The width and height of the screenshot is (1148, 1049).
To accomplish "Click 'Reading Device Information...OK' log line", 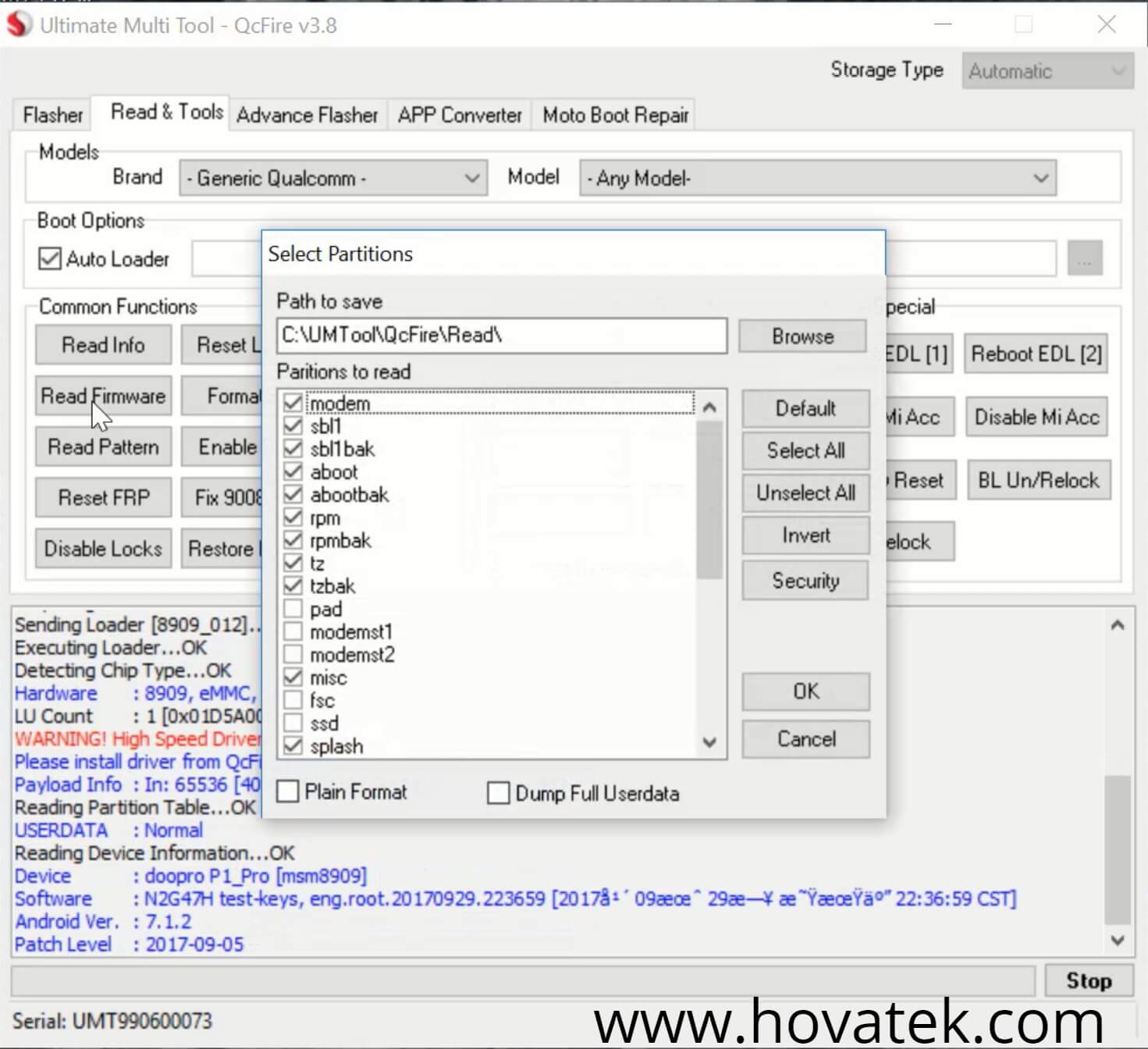I will (x=155, y=853).
